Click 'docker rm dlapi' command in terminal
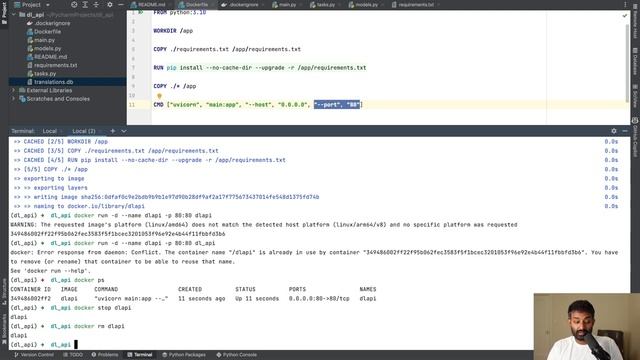Image resolution: width=640 pixels, height=360 pixels. 99,326
